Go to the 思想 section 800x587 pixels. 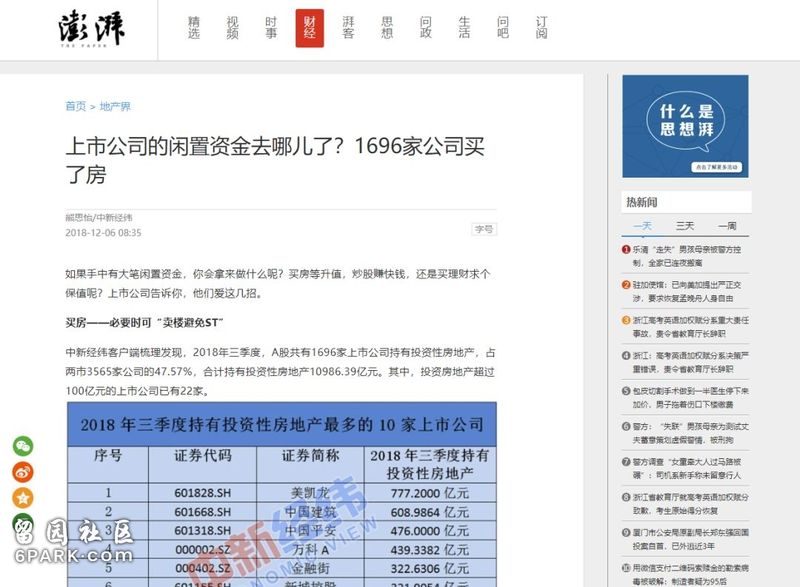[x=387, y=28]
